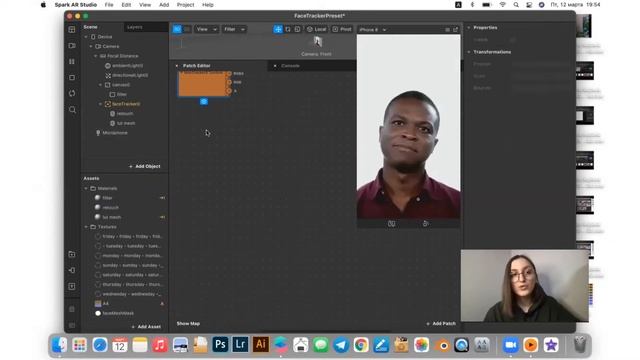The image size is (640, 360).
Task: Select the blue move manipulator tool
Action: (x=278, y=29)
